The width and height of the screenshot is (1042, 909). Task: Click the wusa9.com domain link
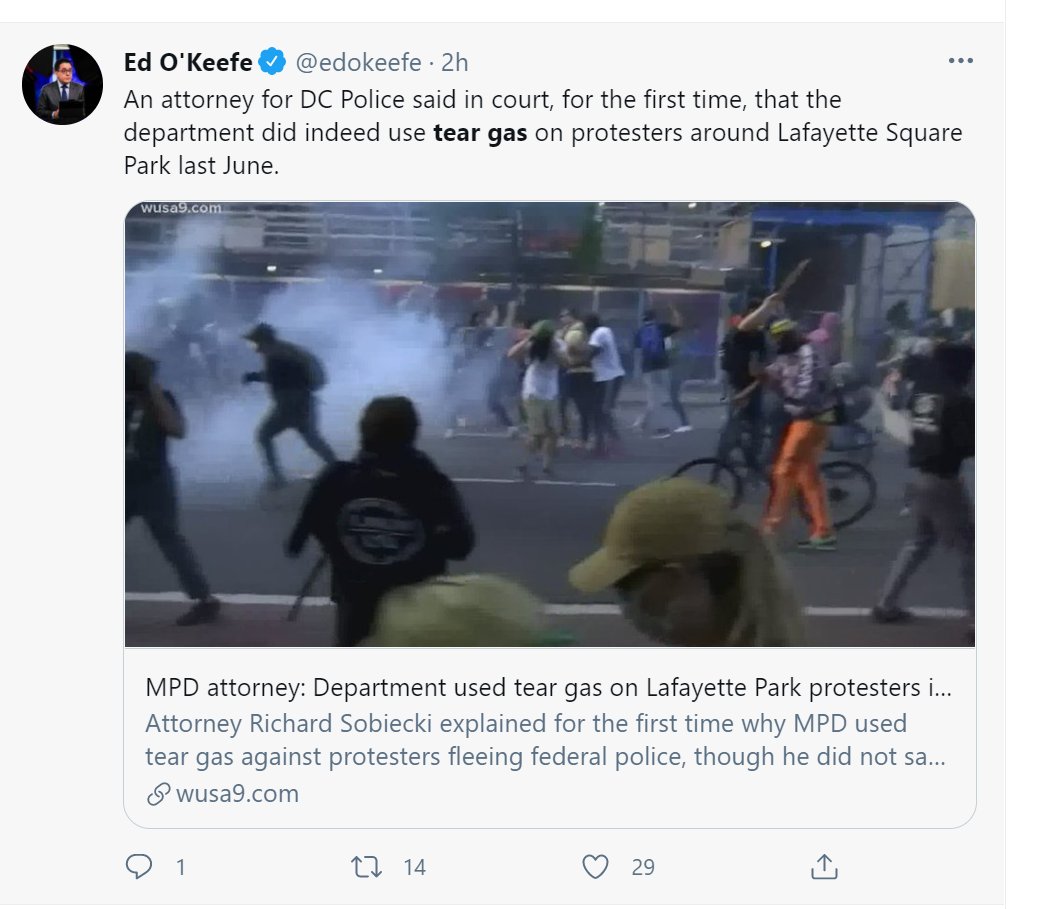[x=237, y=793]
